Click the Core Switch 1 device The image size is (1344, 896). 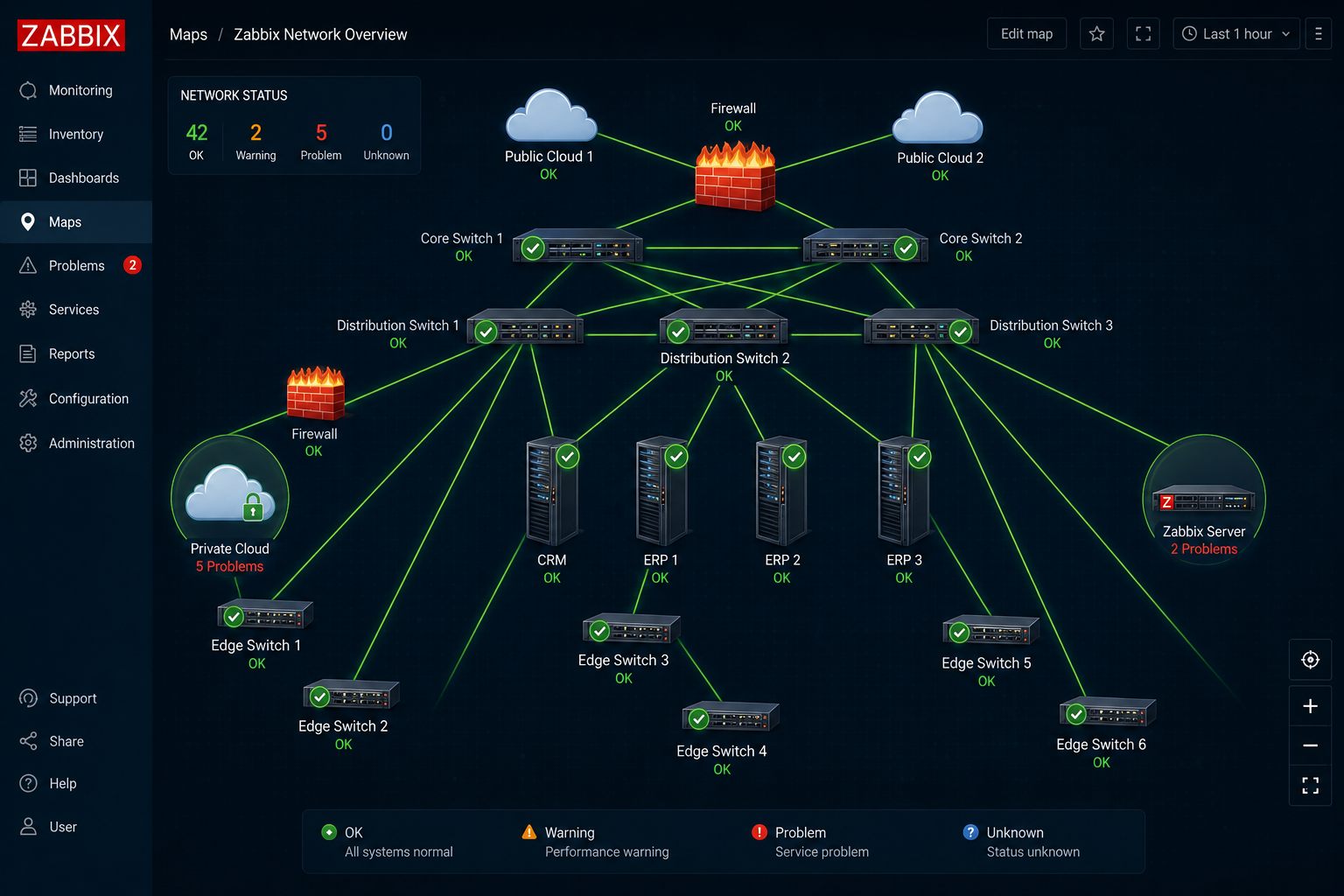577,246
